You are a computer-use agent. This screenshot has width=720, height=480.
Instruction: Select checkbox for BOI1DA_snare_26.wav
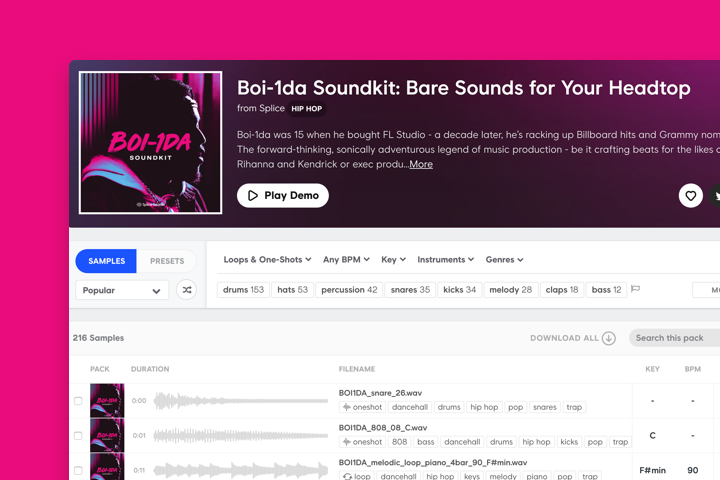(x=78, y=401)
